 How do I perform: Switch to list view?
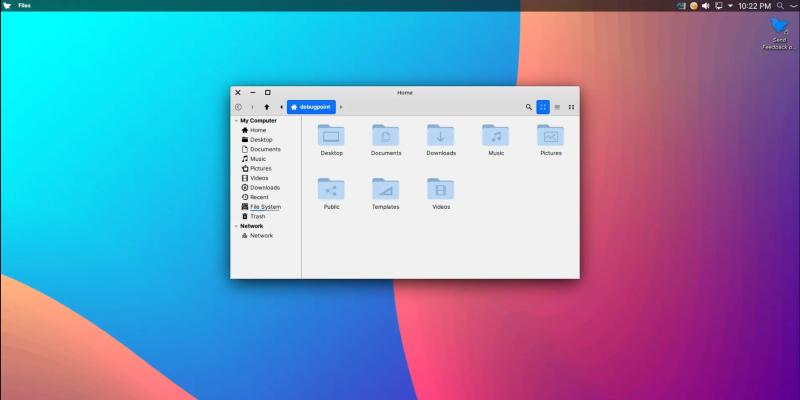[557, 107]
